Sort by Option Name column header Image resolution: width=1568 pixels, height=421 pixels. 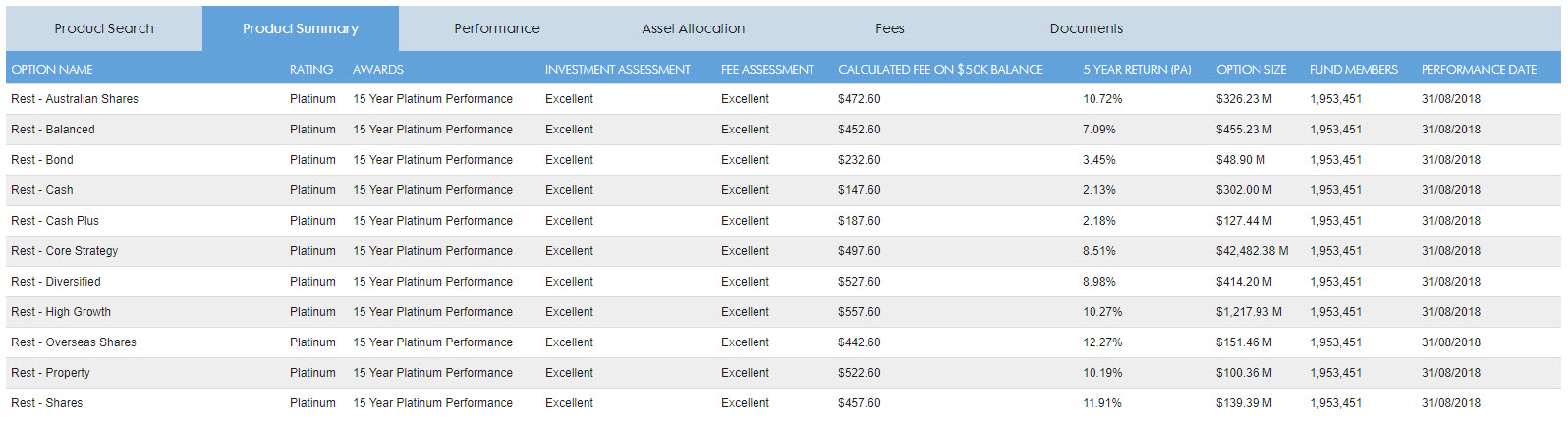click(52, 70)
